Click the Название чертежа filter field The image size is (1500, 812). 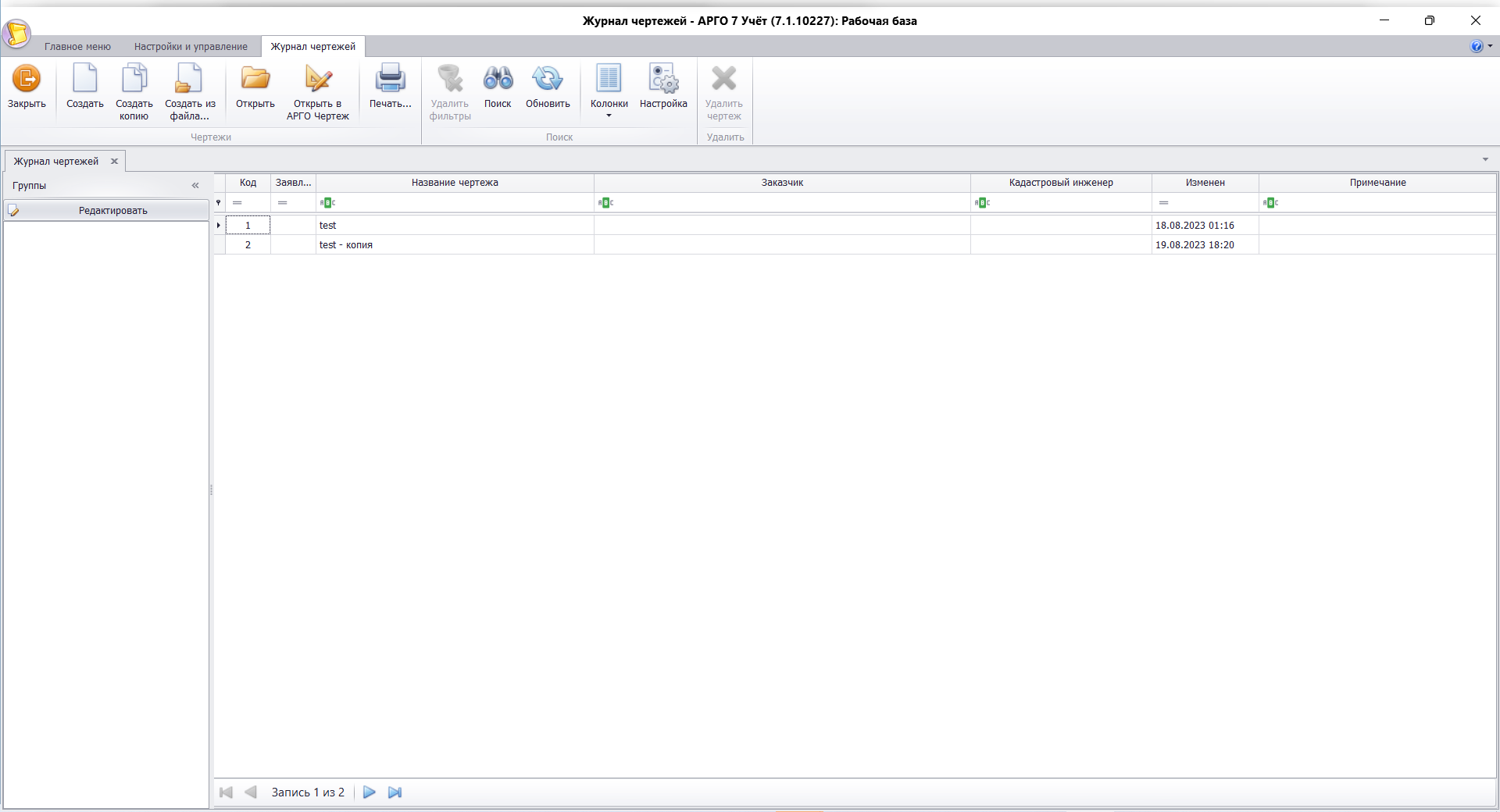point(455,203)
